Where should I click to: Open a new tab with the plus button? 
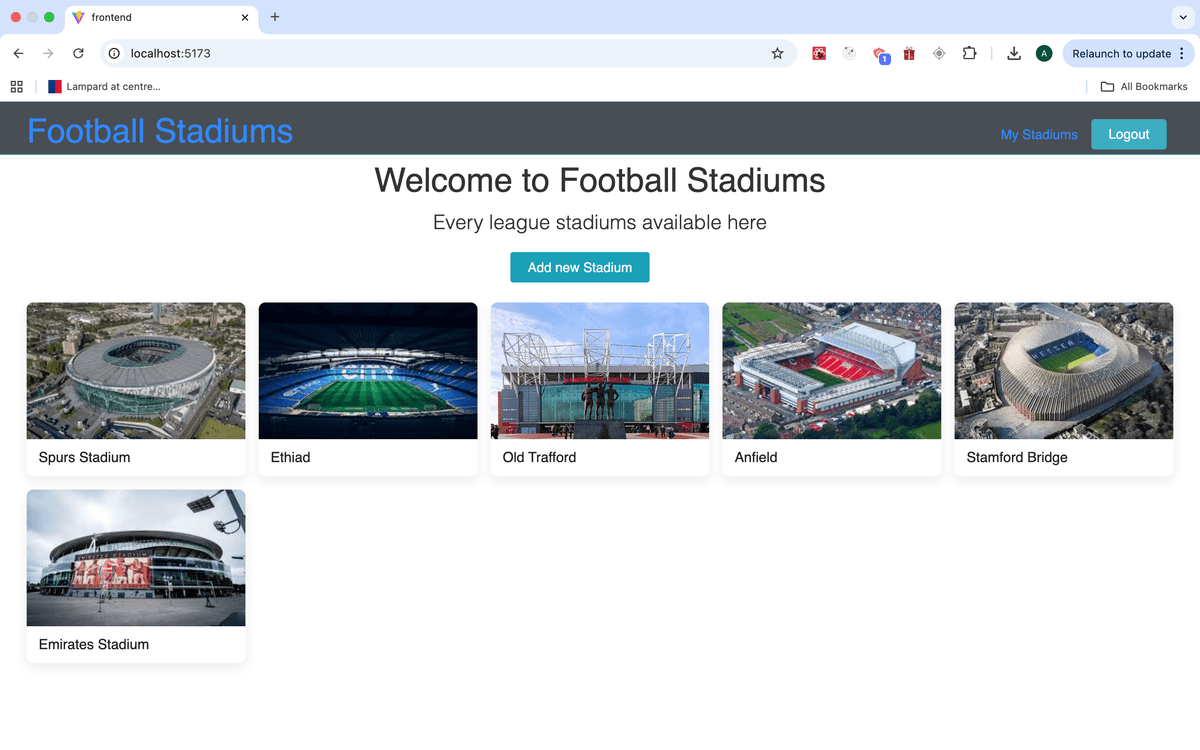point(275,17)
